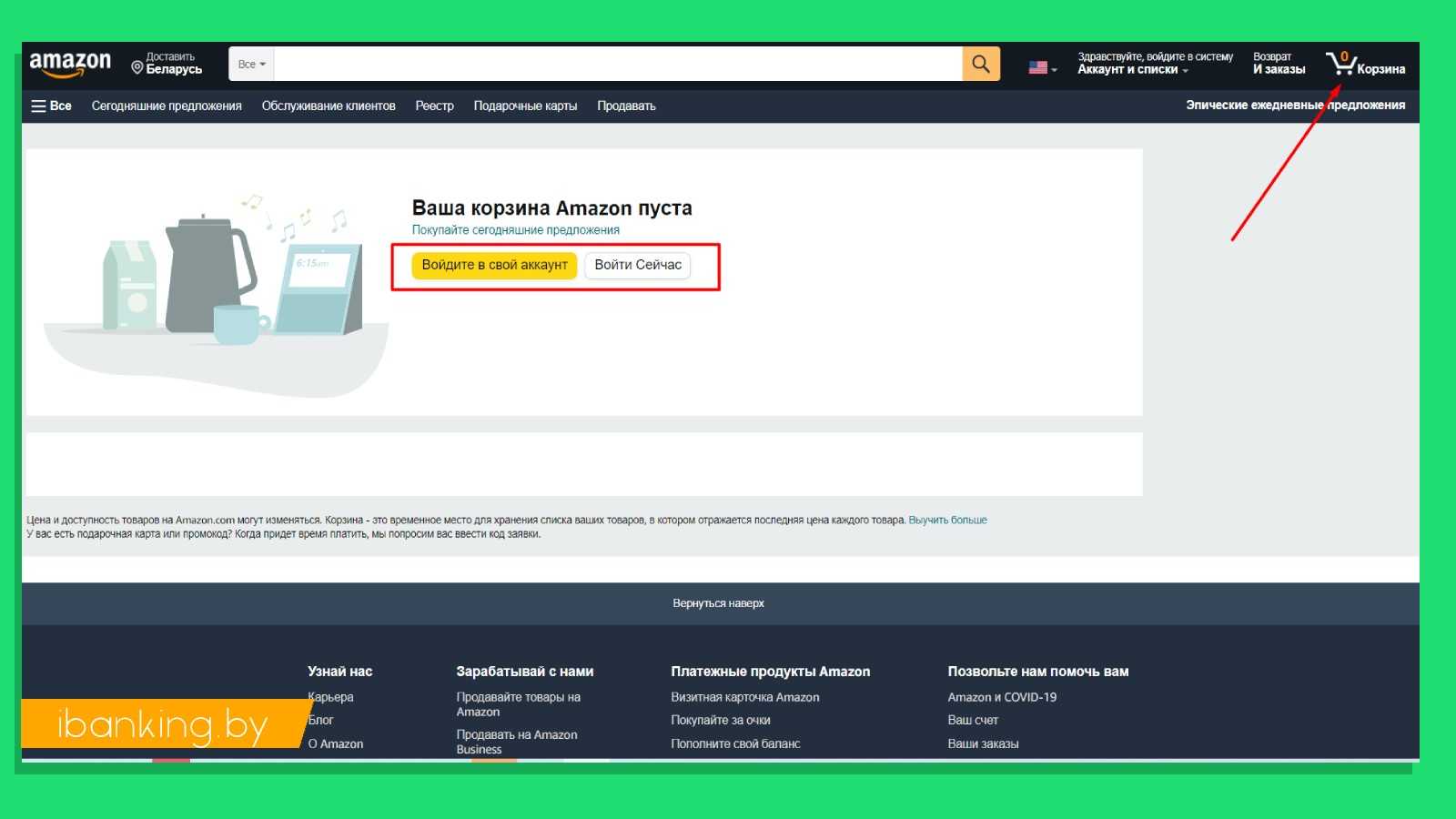The height and width of the screenshot is (819, 1456).
Task: Open the shopping cart icon
Action: pos(1340,64)
